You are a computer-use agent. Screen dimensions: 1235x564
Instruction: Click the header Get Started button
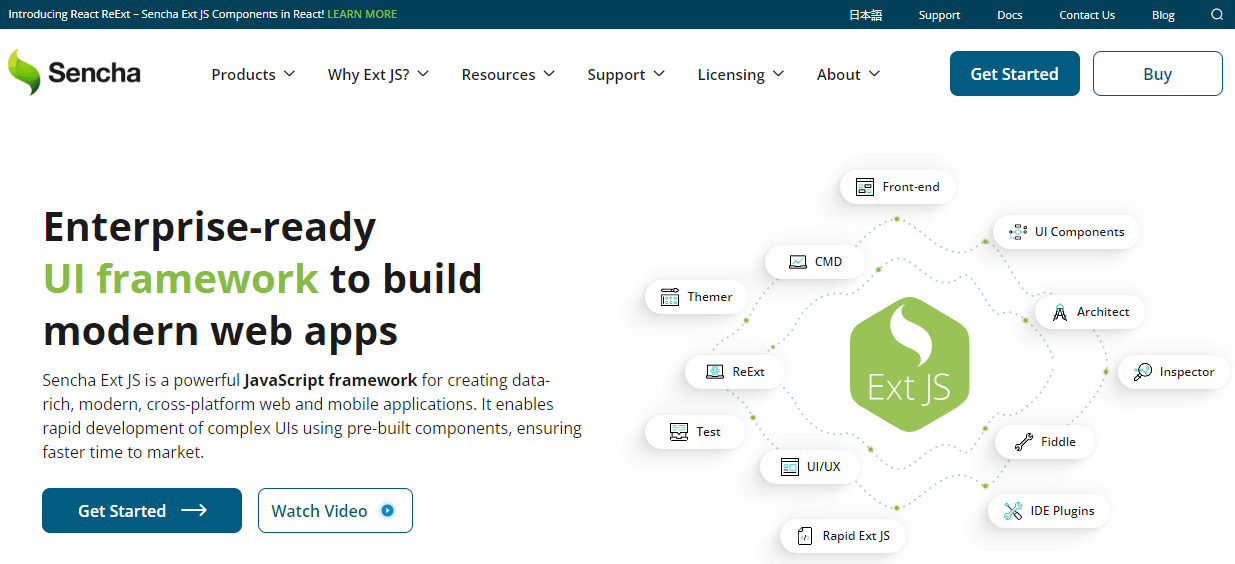point(1014,74)
